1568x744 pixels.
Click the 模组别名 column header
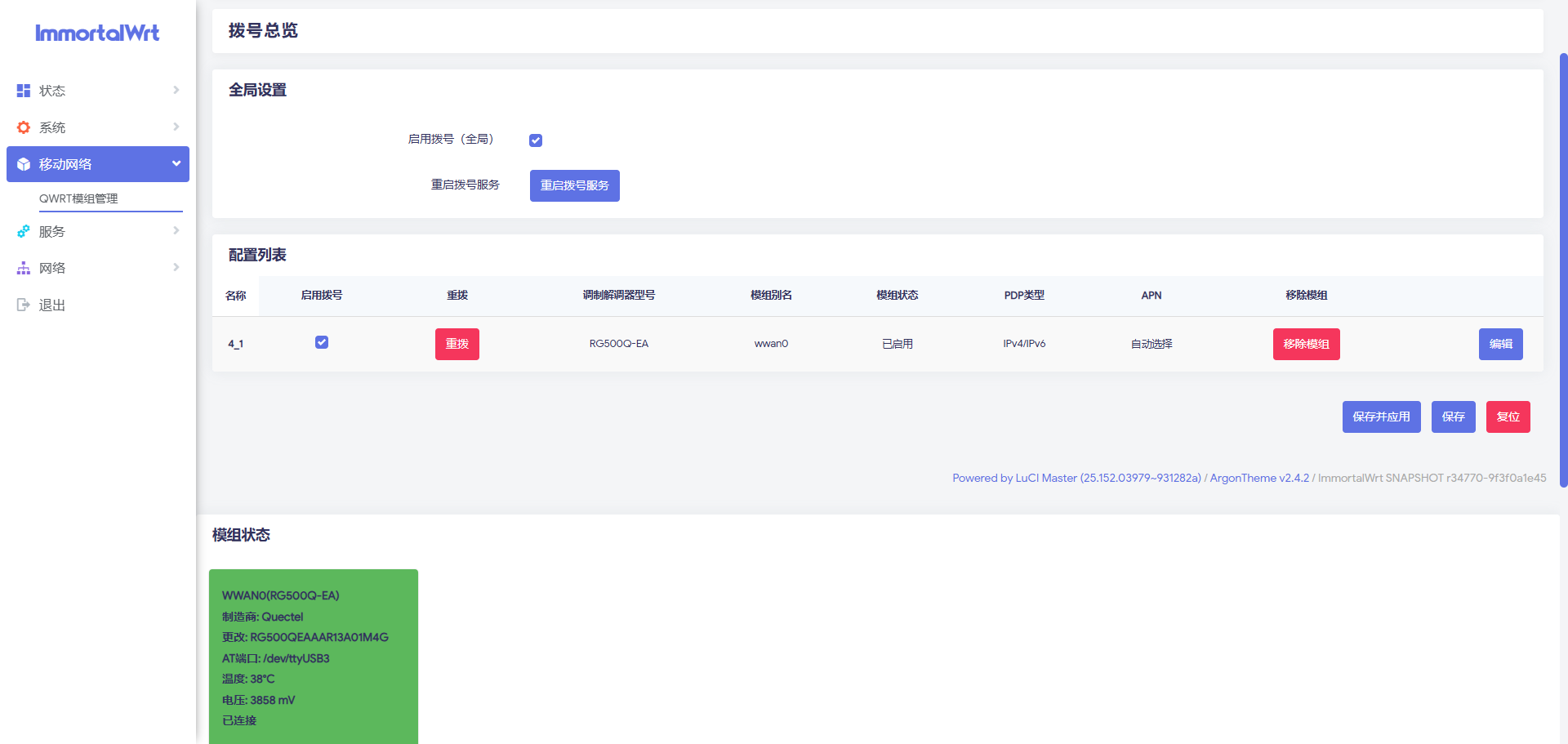tap(771, 295)
